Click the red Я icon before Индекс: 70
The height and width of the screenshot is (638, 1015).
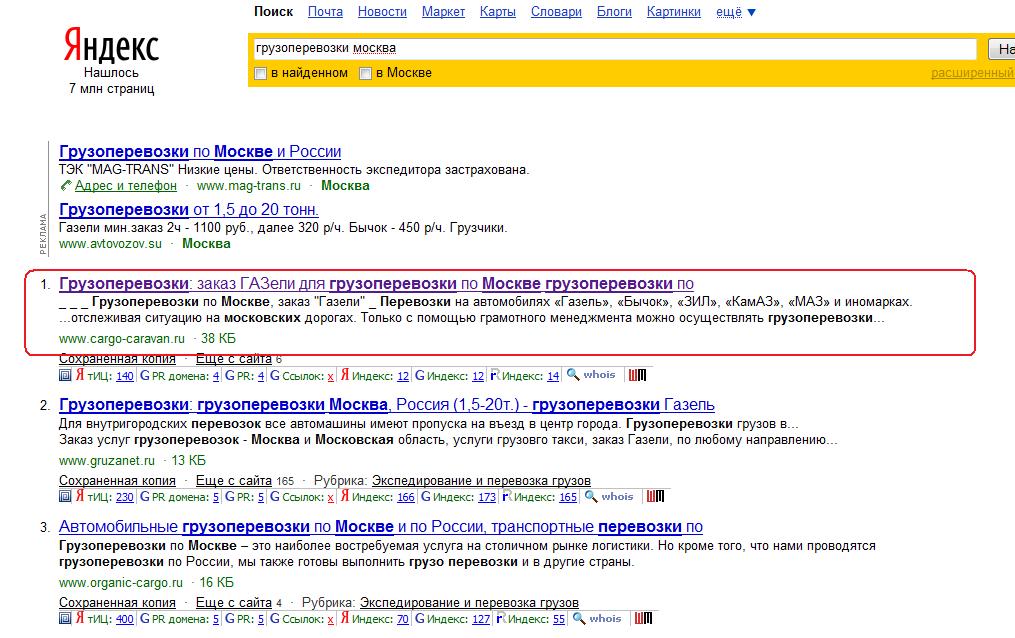[345, 618]
